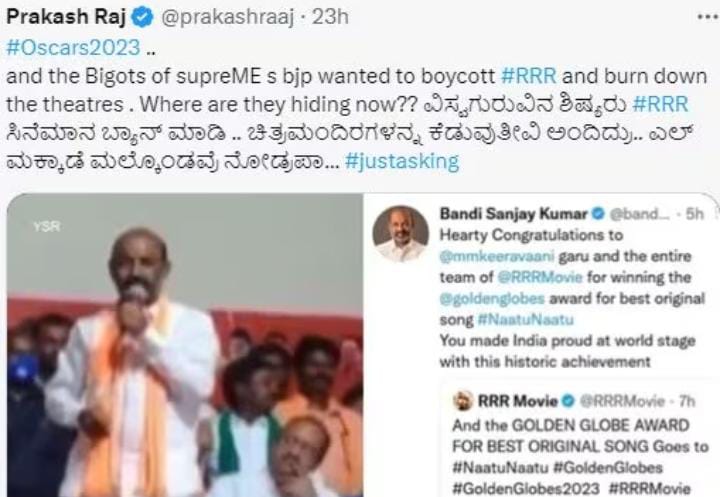
Task: Open the 23h tweet timestamp
Action: click(330, 17)
